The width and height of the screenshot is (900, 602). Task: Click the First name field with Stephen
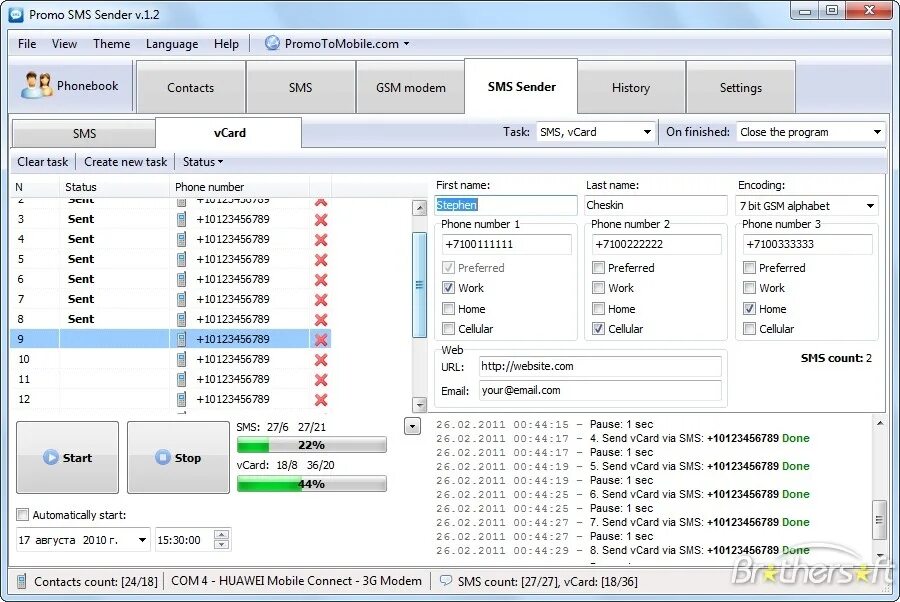coord(506,205)
